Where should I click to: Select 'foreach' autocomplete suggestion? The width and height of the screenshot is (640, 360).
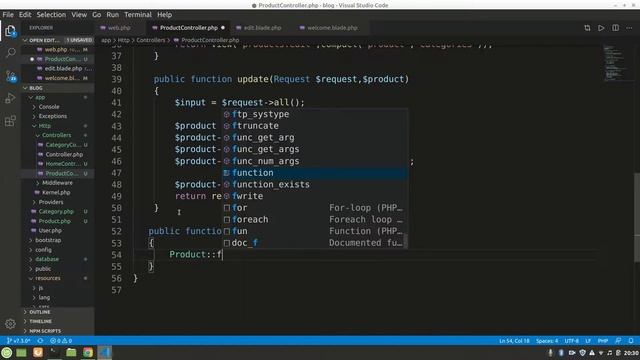point(315,220)
